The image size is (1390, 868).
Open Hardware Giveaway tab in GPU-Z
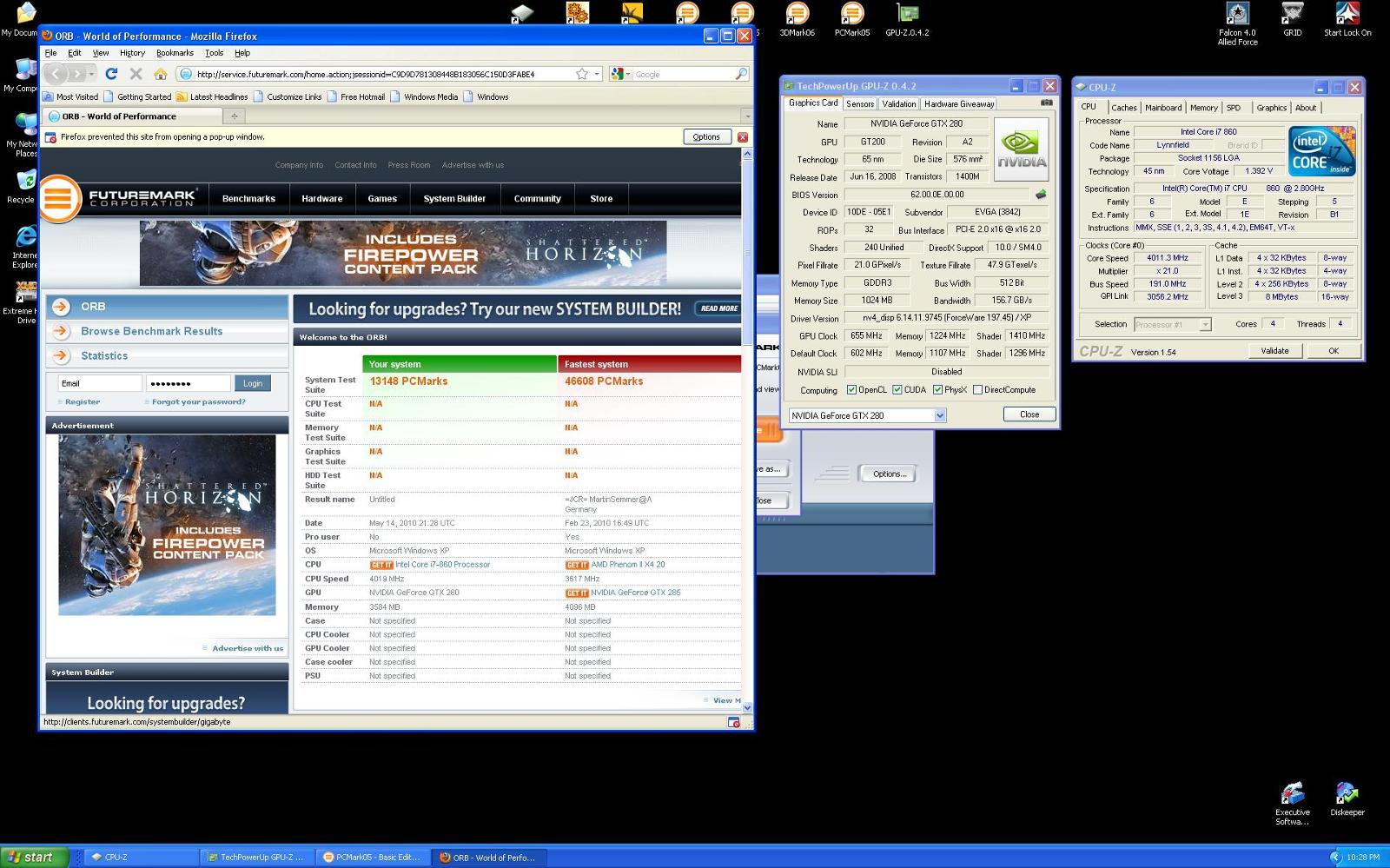coord(959,103)
